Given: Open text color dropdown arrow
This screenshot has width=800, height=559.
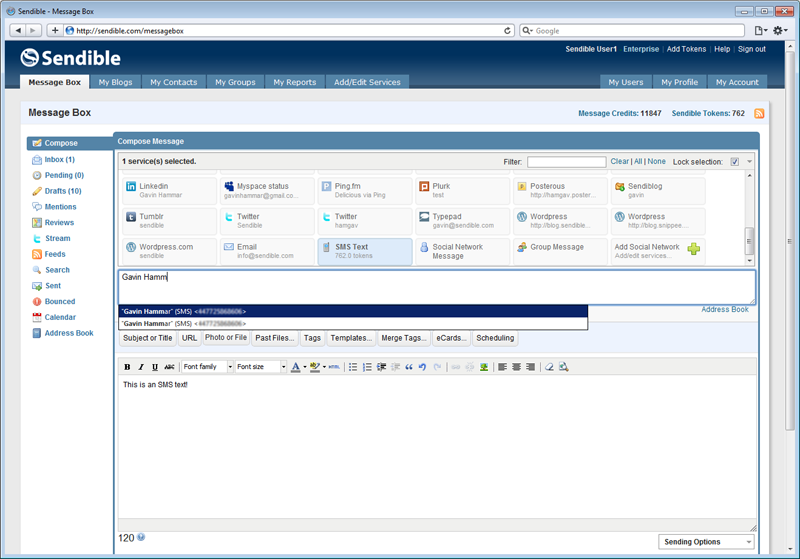Looking at the screenshot, I should (305, 367).
